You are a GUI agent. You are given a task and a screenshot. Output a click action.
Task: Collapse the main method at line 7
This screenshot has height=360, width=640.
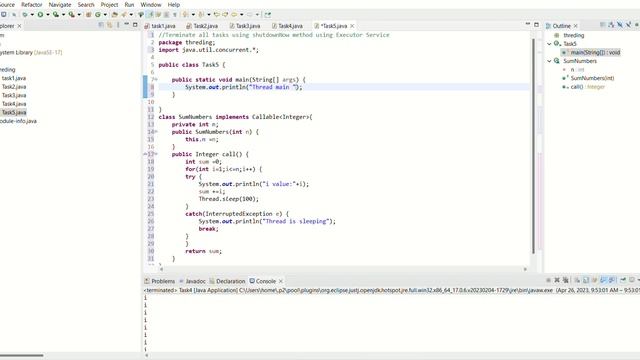(156, 79)
